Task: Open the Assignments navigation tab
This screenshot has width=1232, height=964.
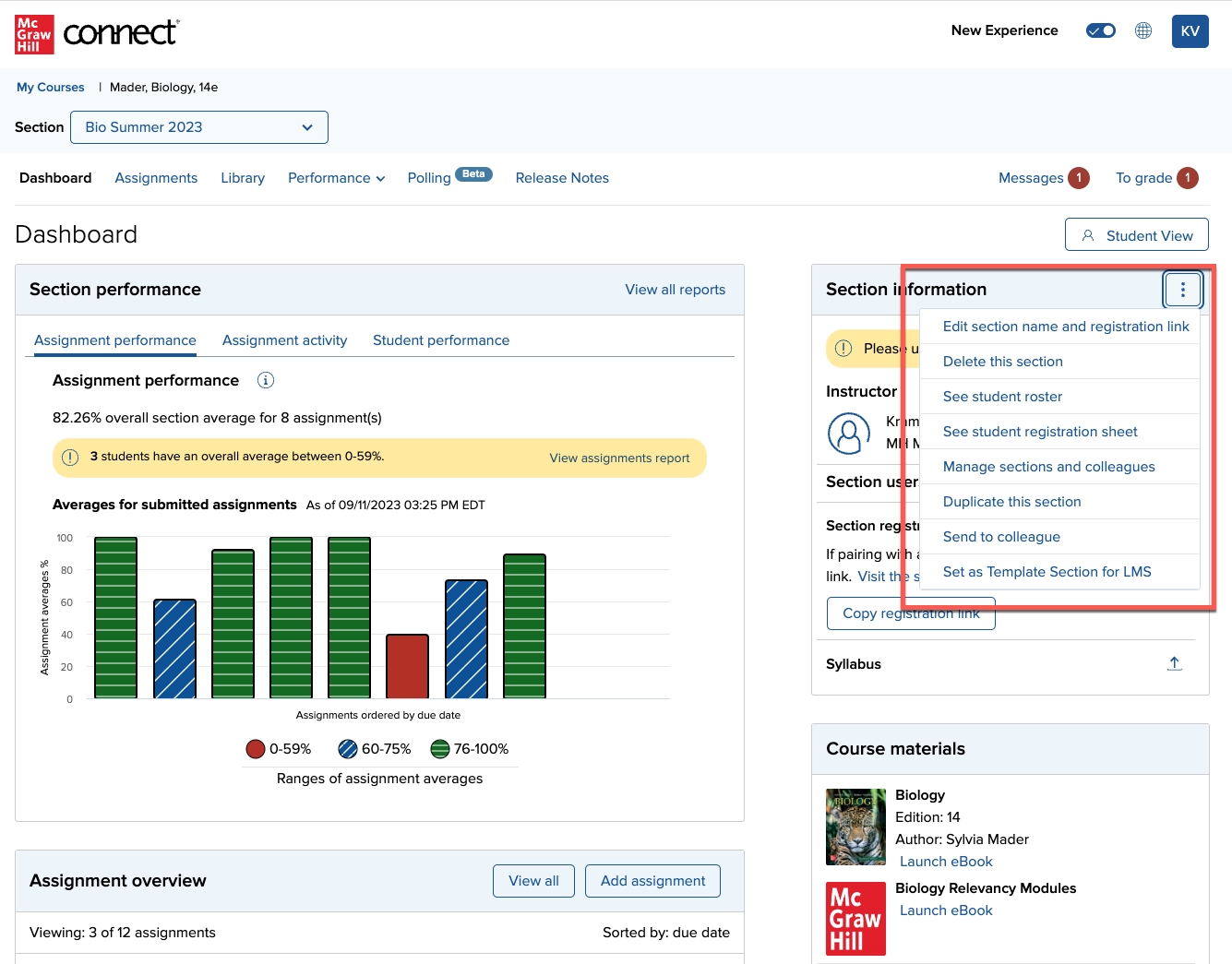Action: [x=156, y=178]
